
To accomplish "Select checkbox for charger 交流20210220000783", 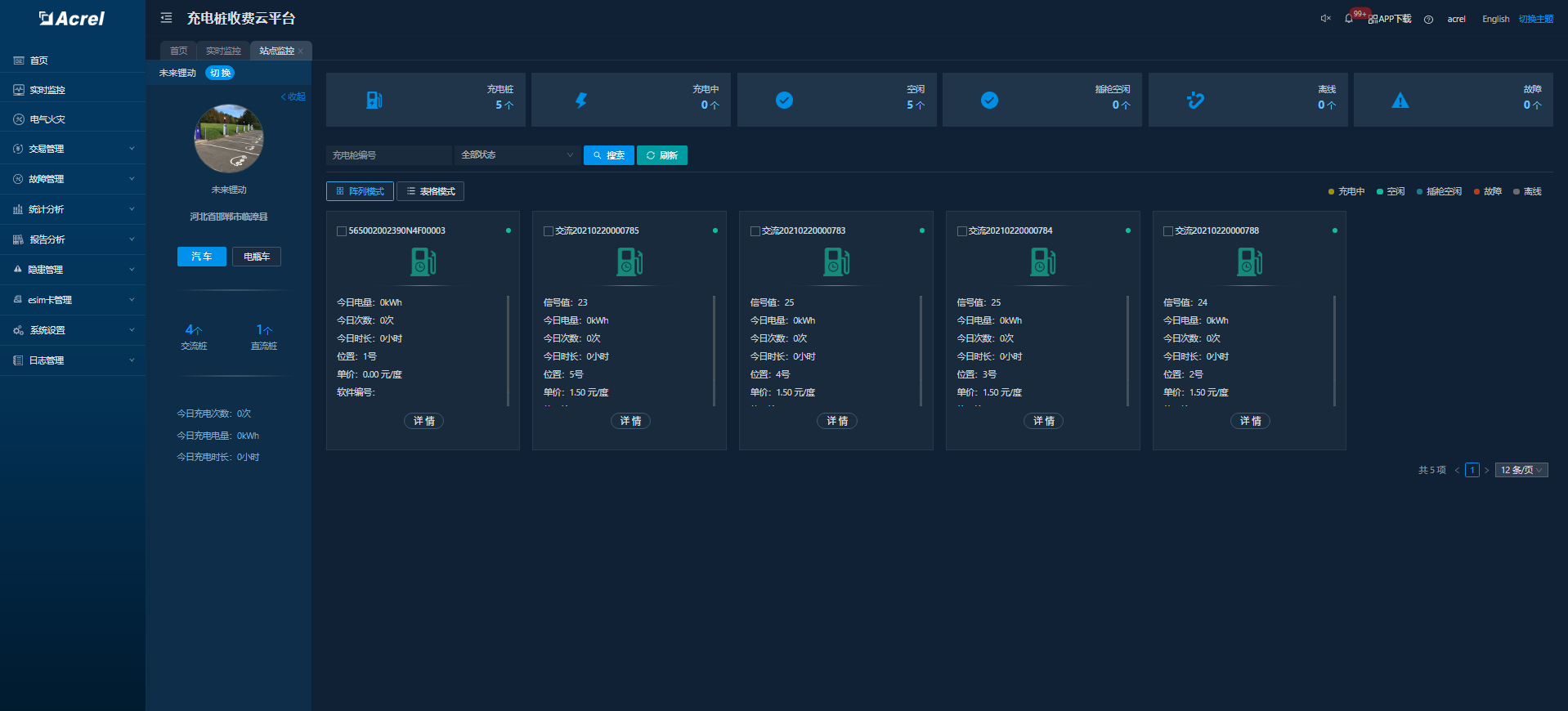I will pos(755,231).
